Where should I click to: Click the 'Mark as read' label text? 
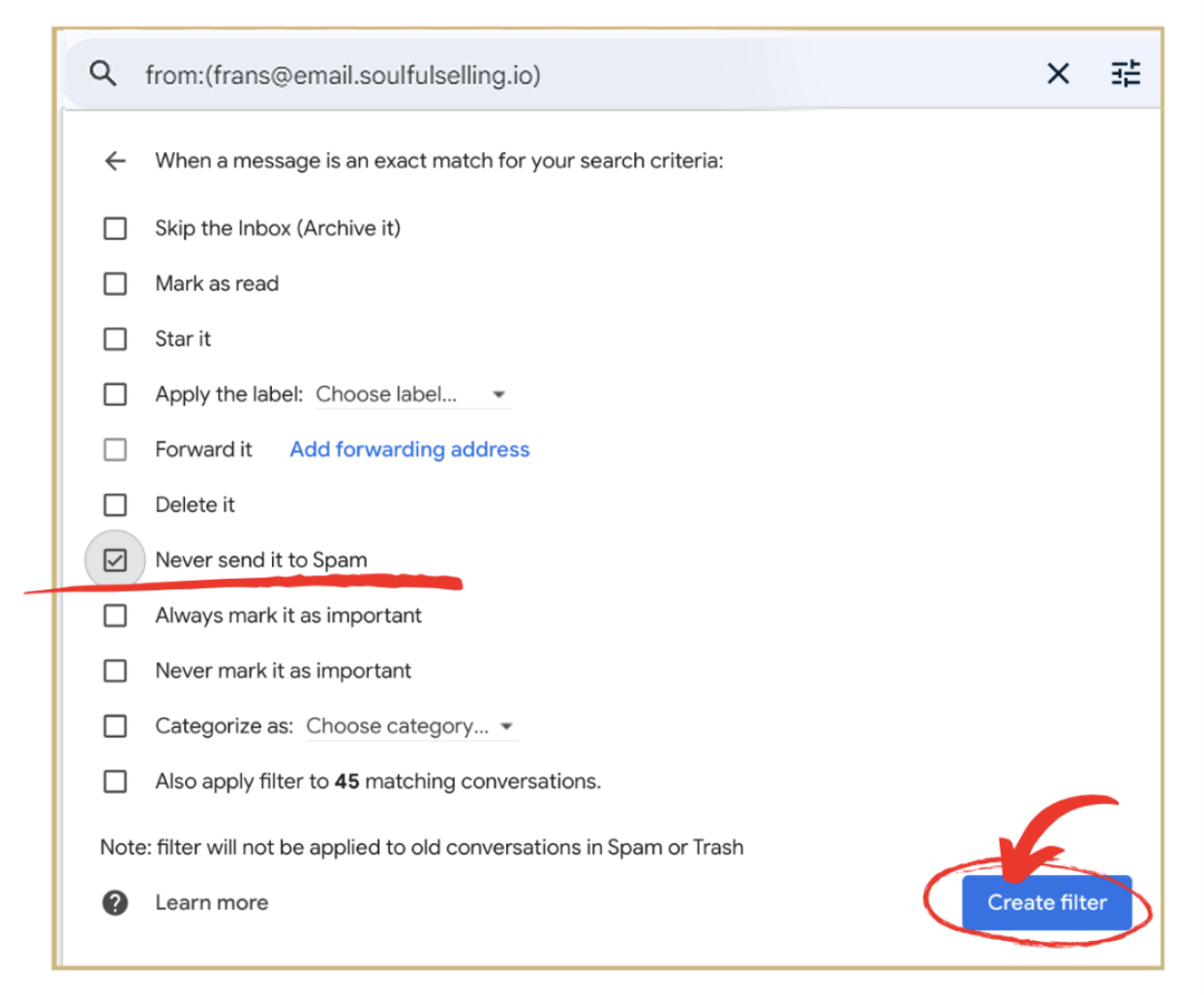217,284
